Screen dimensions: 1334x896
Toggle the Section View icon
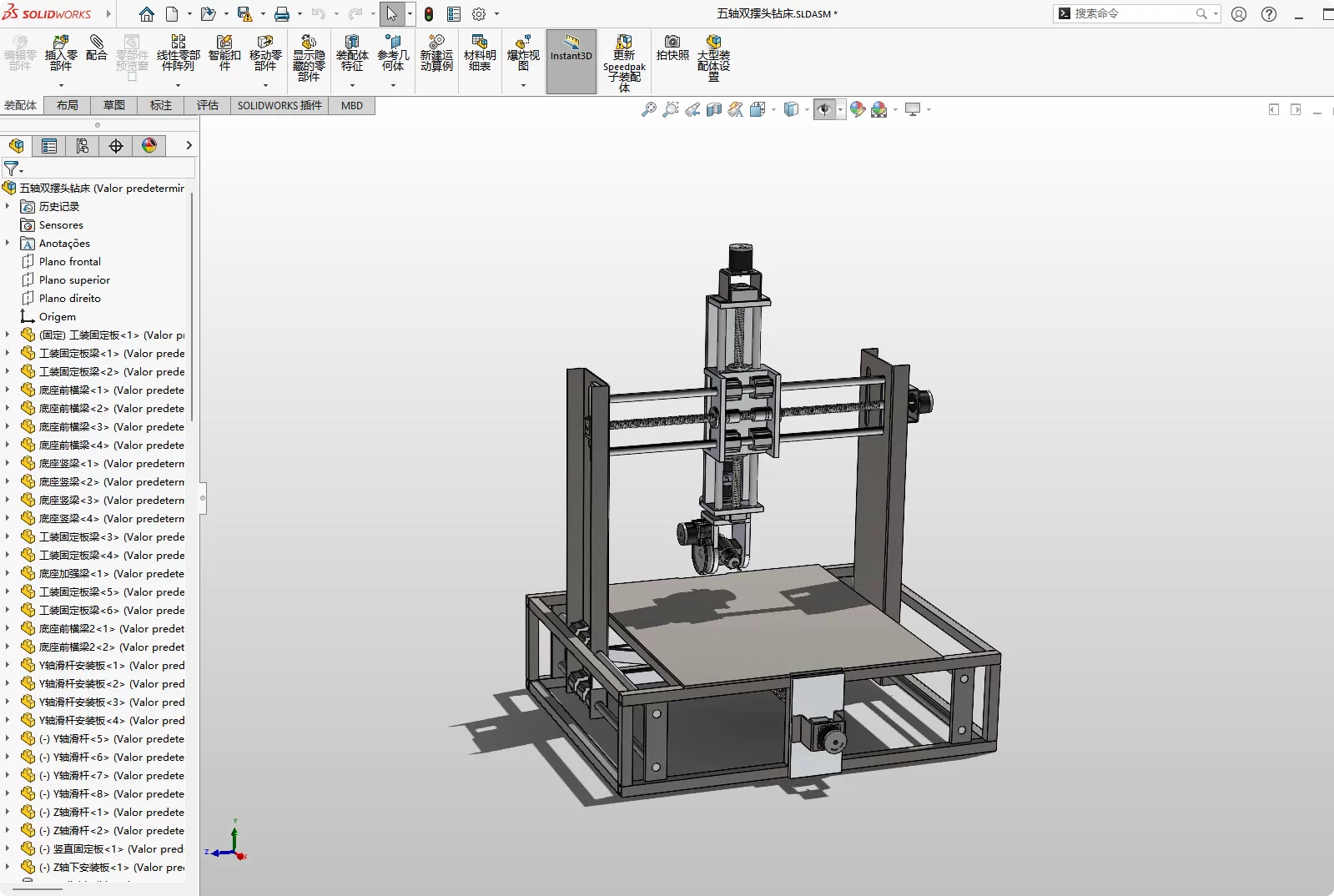pyautogui.click(x=714, y=109)
